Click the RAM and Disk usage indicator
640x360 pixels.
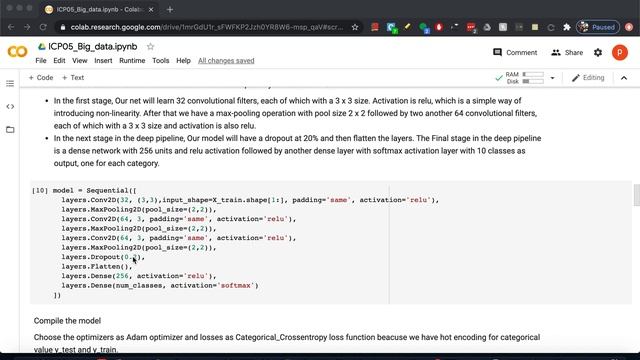coord(524,78)
